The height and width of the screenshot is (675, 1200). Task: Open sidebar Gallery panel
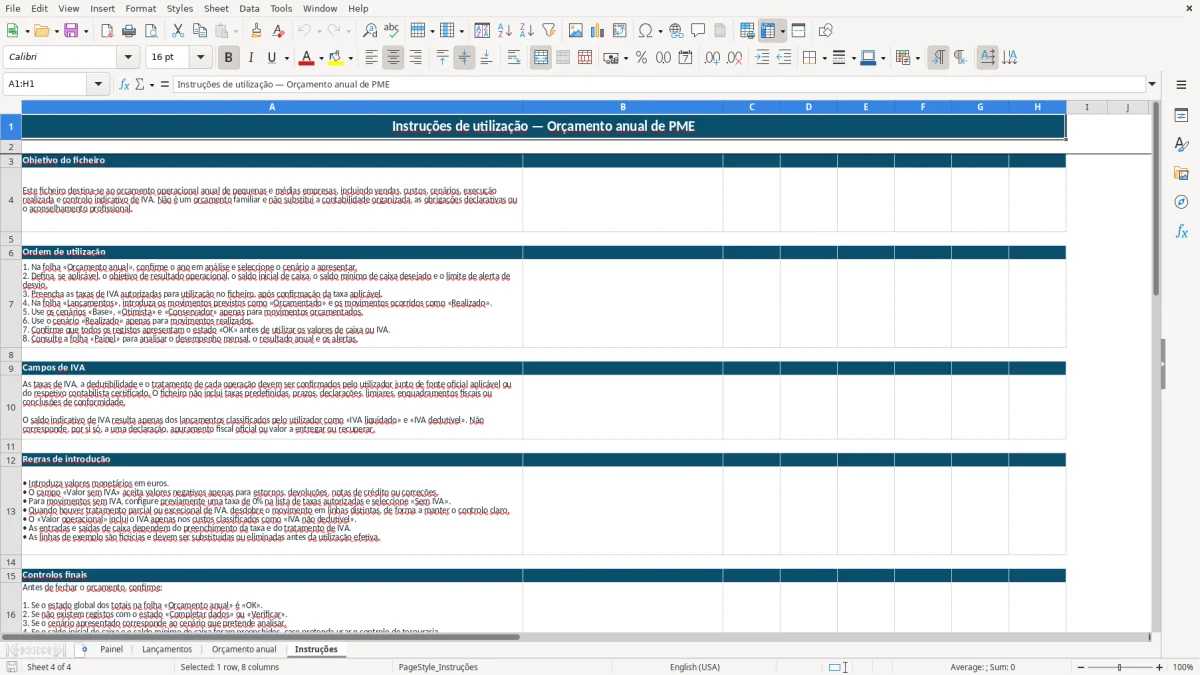pyautogui.click(x=1181, y=174)
